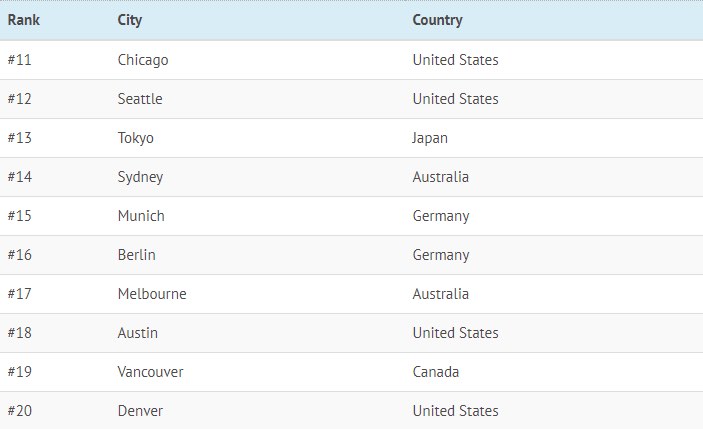This screenshot has width=703, height=429.
Task: Select the Seattle city cell
Action: tap(140, 99)
